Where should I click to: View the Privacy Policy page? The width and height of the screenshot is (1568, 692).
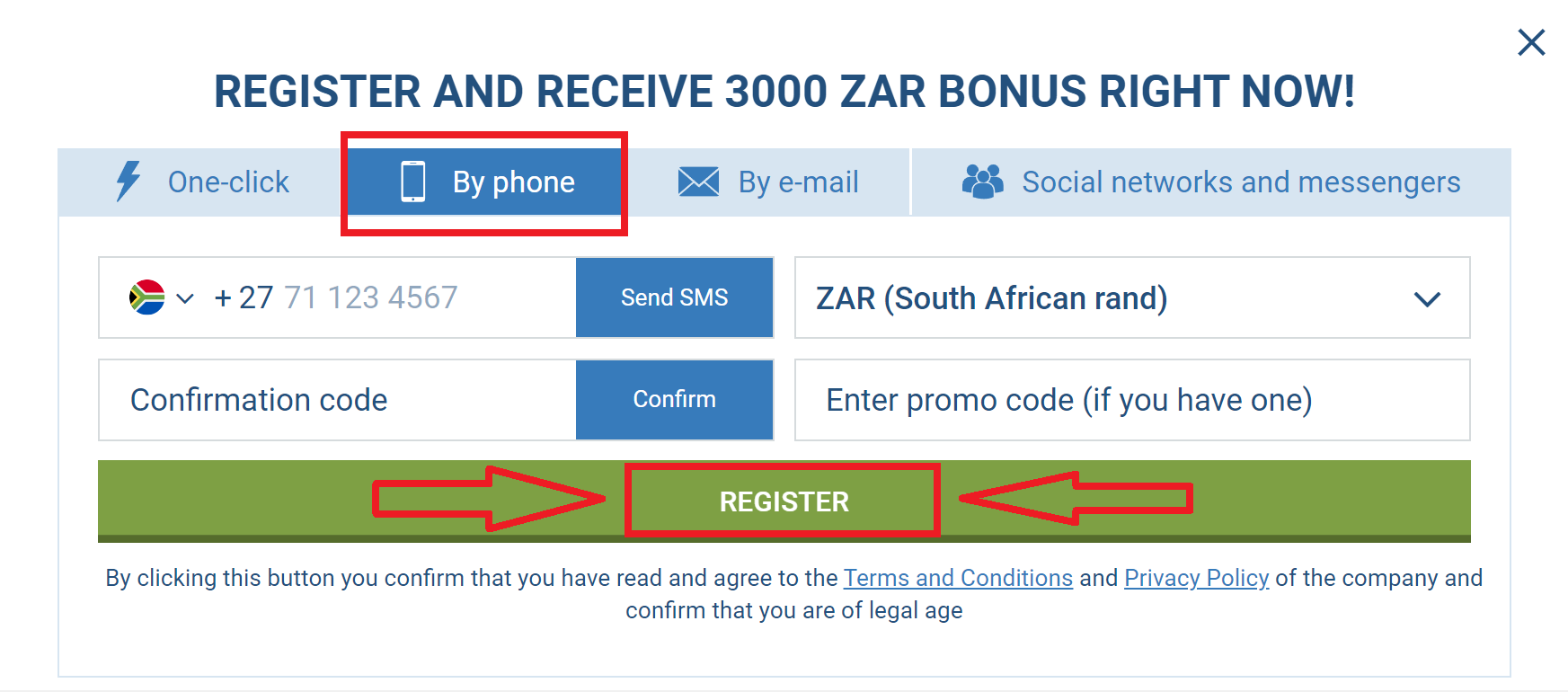(1196, 578)
